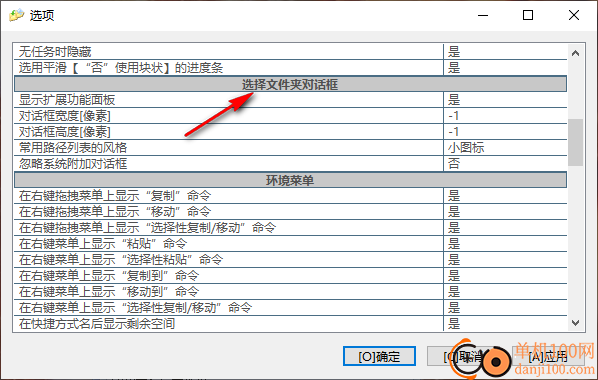Click the scrollbar up arrow
The image size is (598, 380).
coord(575,53)
